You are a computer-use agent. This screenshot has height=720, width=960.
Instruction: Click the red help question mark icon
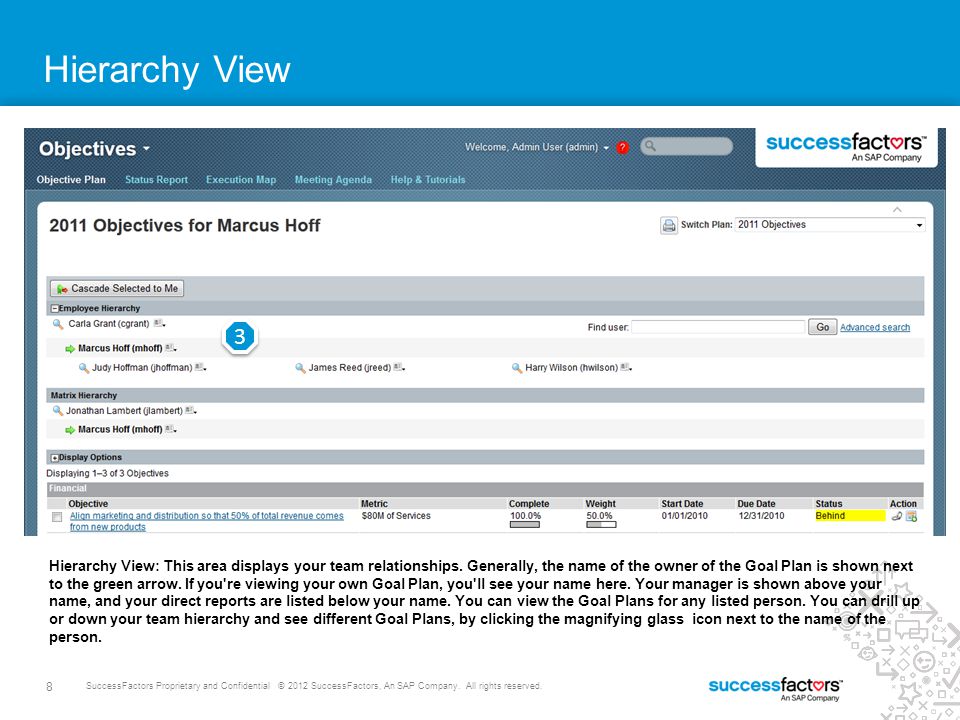[x=623, y=148]
